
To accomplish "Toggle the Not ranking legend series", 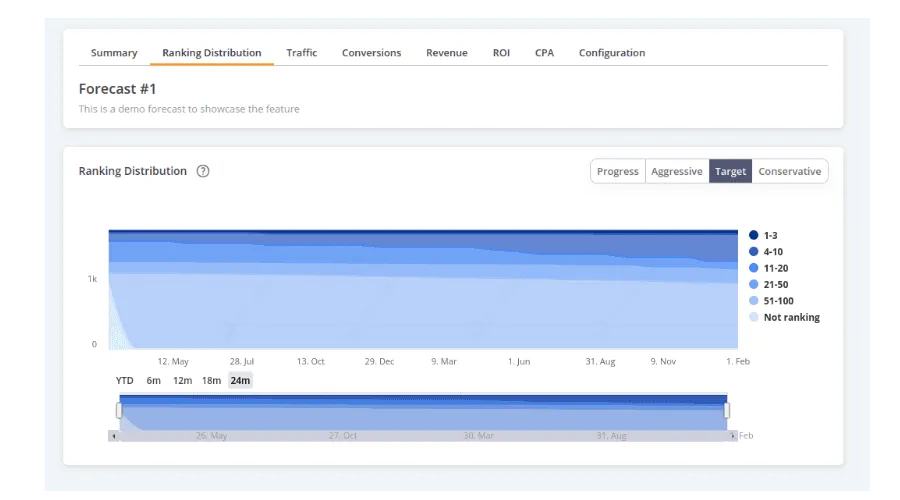I will [791, 317].
